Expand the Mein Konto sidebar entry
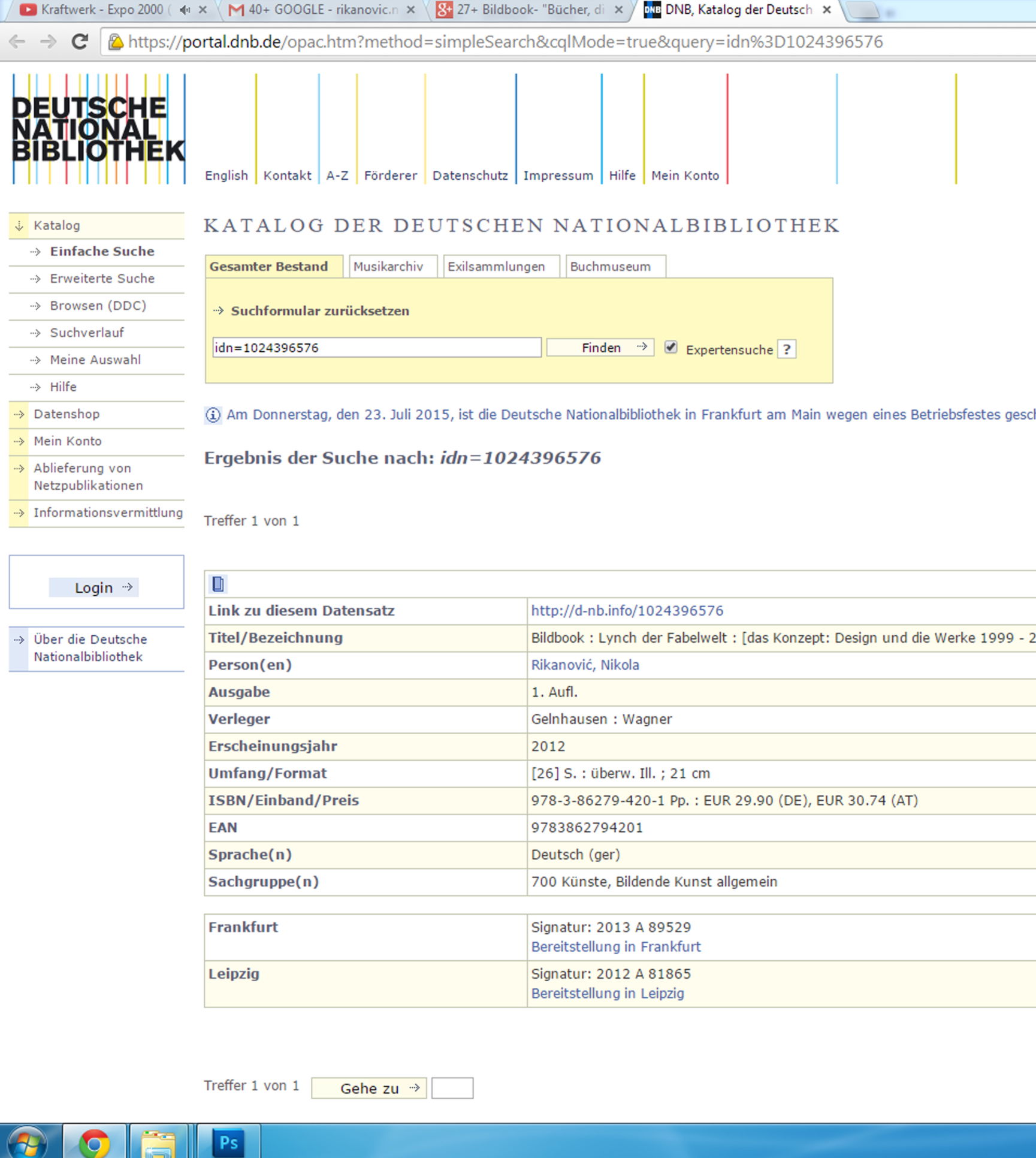This screenshot has width=1036, height=1158. [67, 441]
